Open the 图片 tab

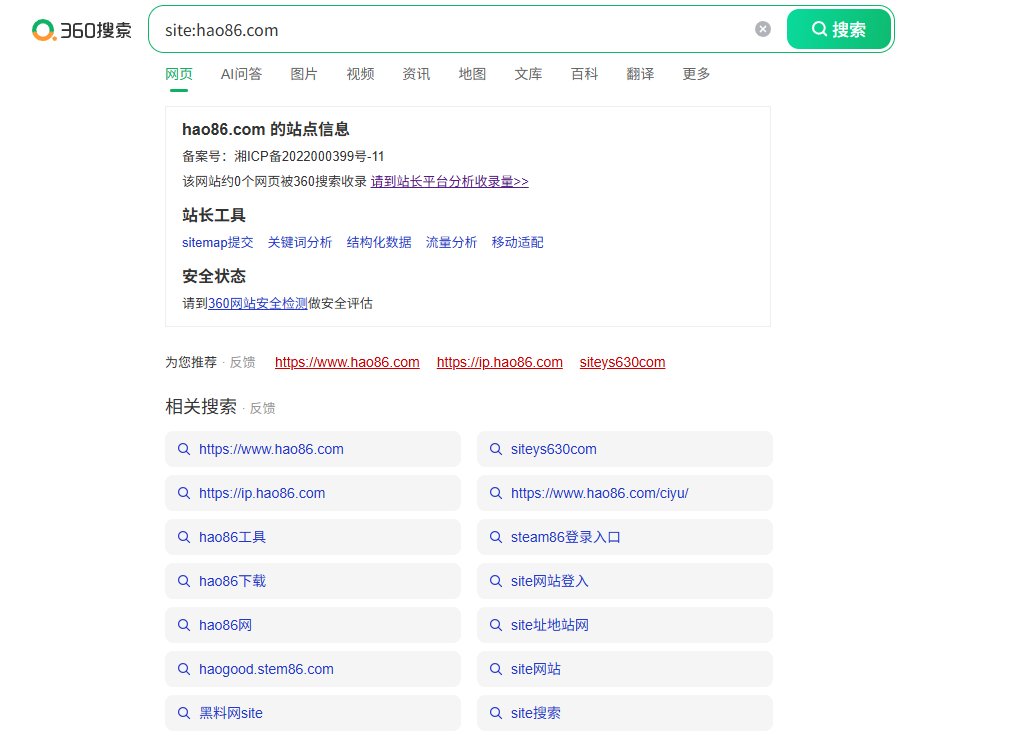(304, 74)
